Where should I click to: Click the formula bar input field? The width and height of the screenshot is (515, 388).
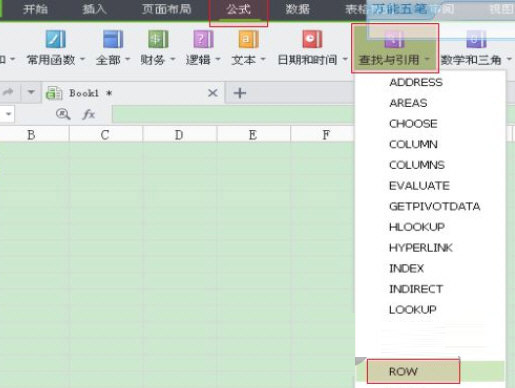click(x=233, y=114)
